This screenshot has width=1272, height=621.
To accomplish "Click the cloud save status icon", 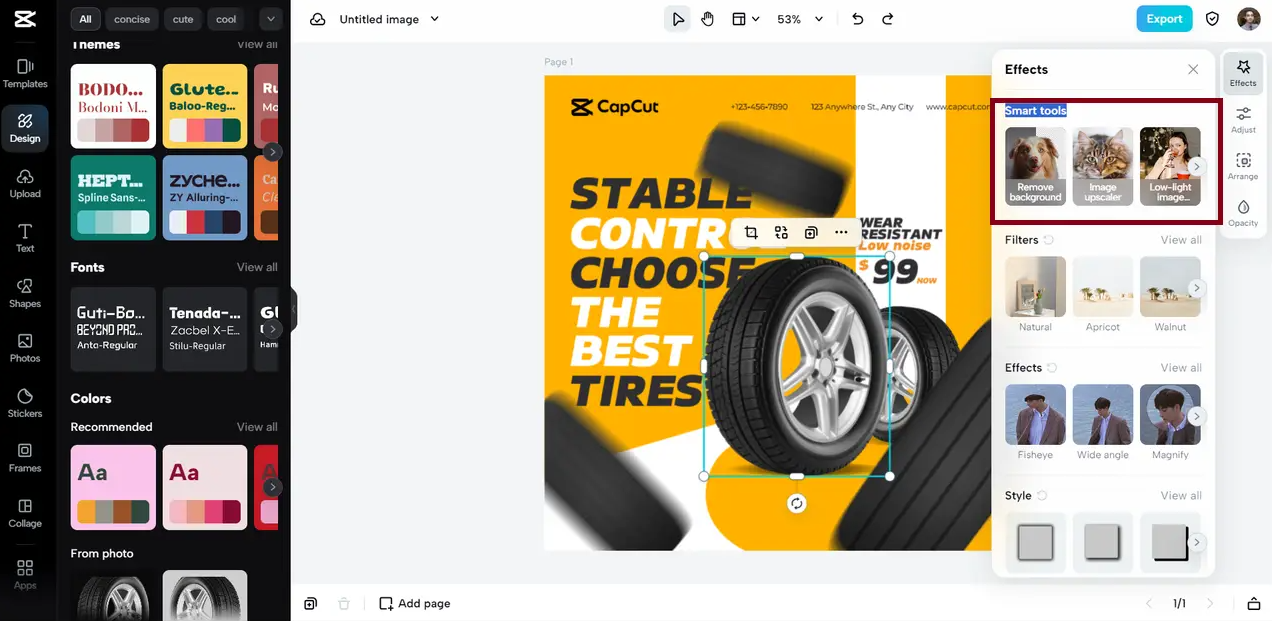I will pos(317,19).
